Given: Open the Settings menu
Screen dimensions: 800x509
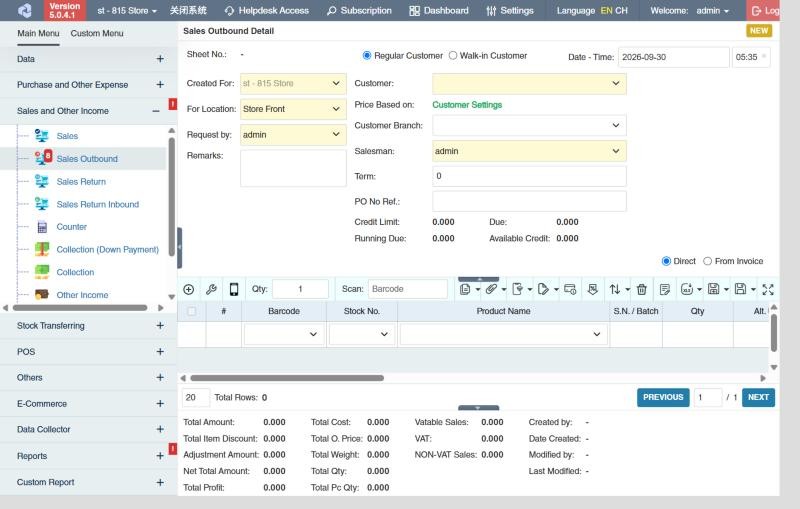Looking at the screenshot, I should 510,11.
